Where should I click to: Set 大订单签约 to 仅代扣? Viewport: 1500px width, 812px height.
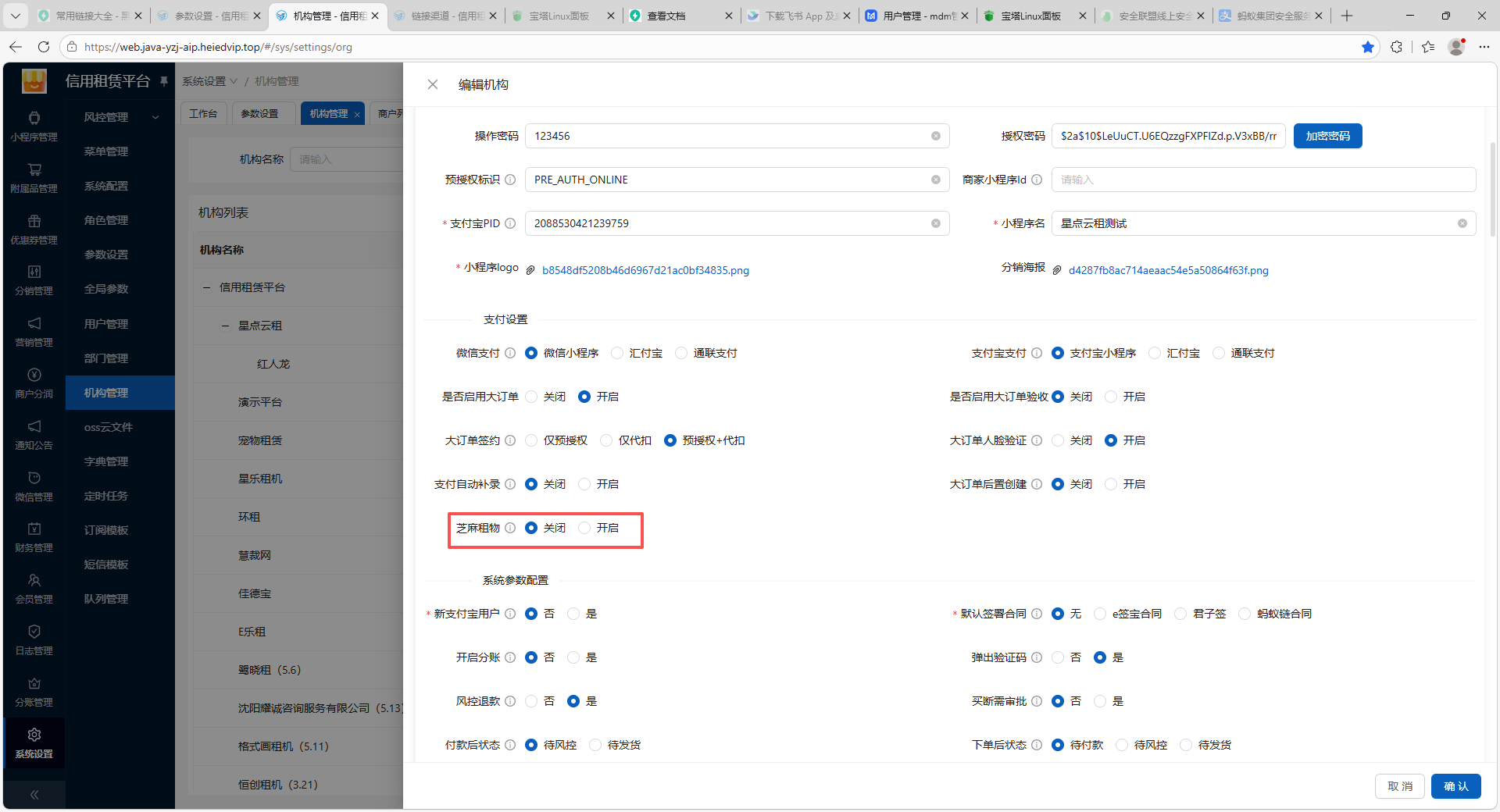coord(606,441)
